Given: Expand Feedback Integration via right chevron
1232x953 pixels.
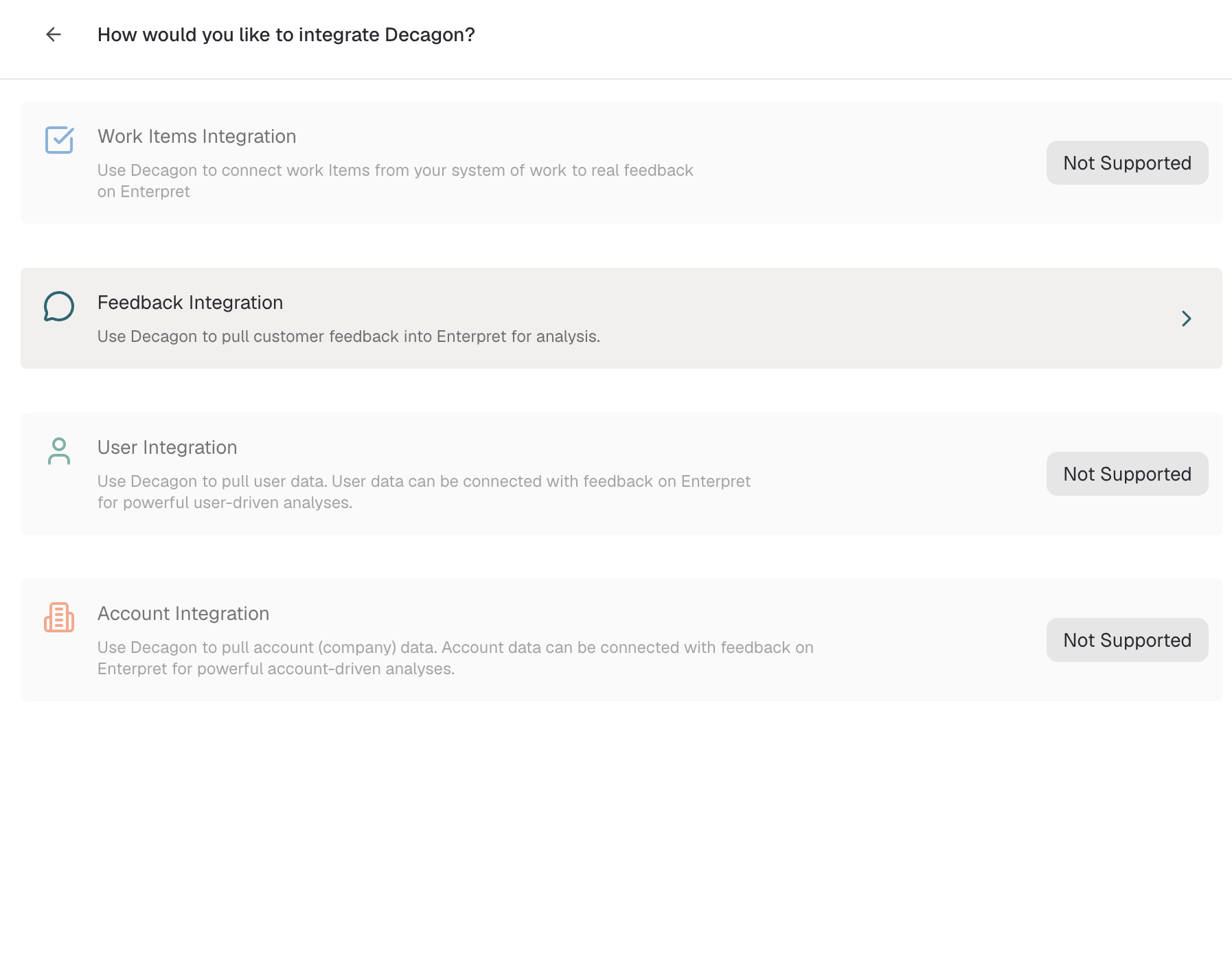Looking at the screenshot, I should (x=1186, y=319).
